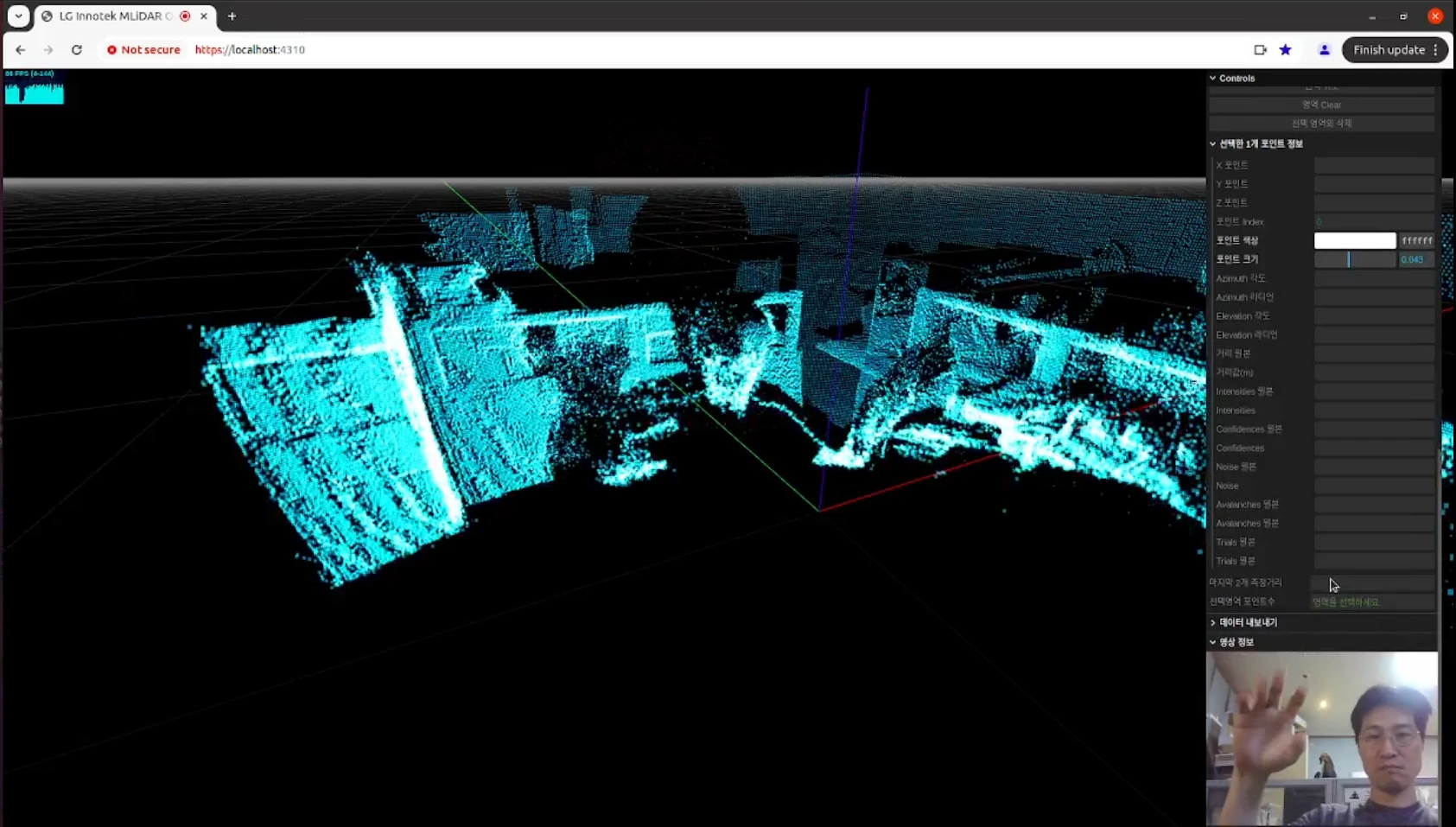
Task: Click the 거리 원본 field
Action: coord(1374,353)
